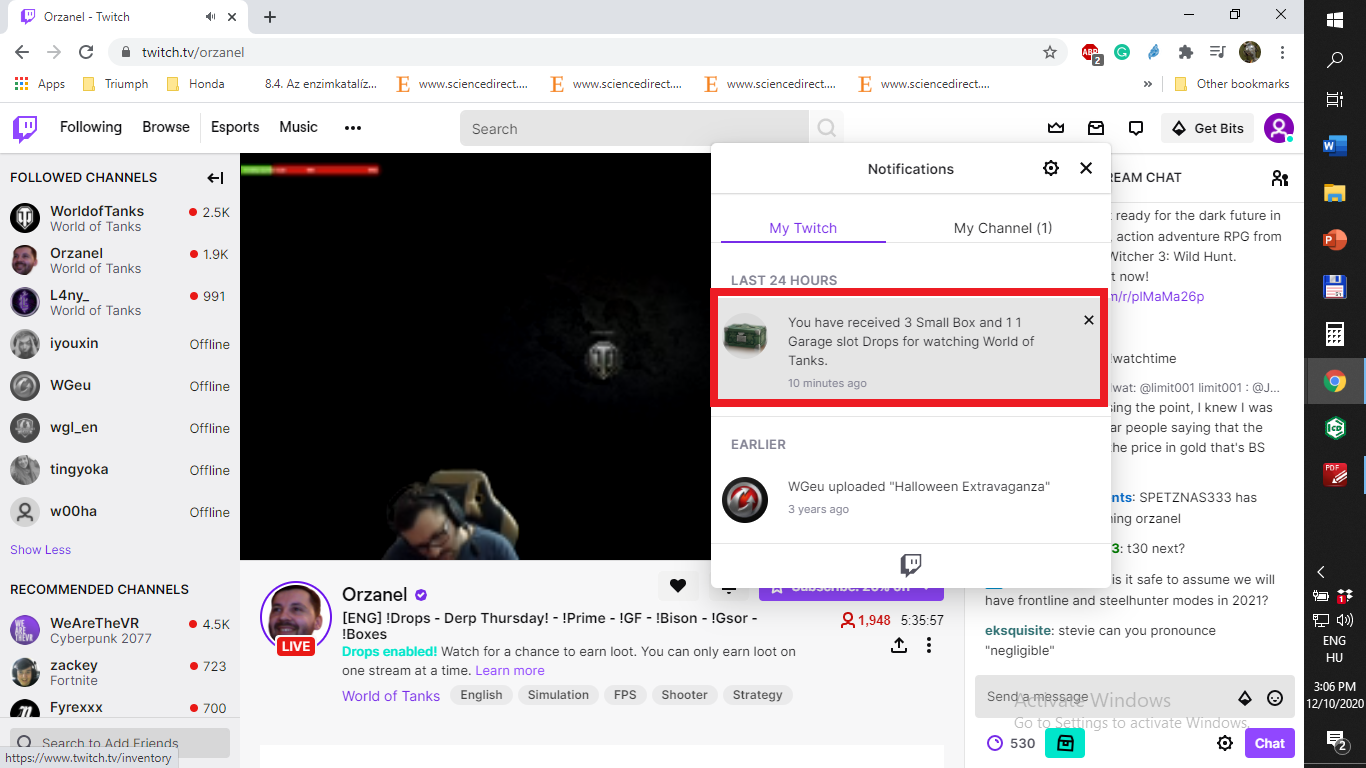1366x768 pixels.
Task: Open WeAreTheVR recommended channel
Action: (x=120, y=630)
